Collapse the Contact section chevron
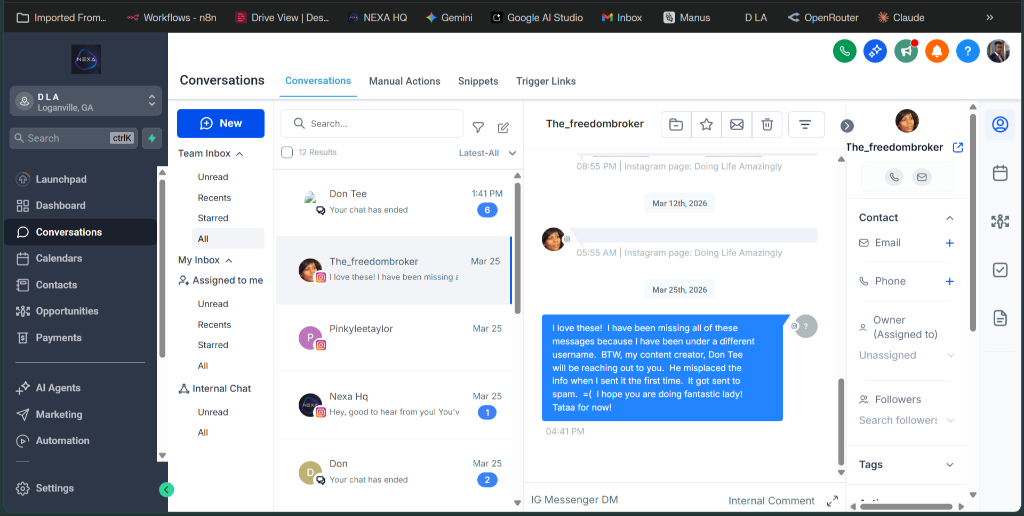The image size is (1024, 516). (950, 218)
